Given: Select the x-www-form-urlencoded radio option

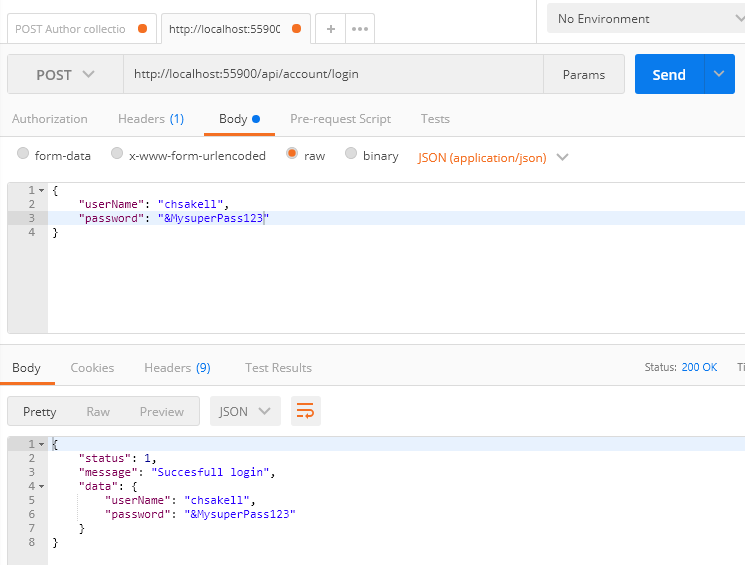Looking at the screenshot, I should tap(117, 154).
